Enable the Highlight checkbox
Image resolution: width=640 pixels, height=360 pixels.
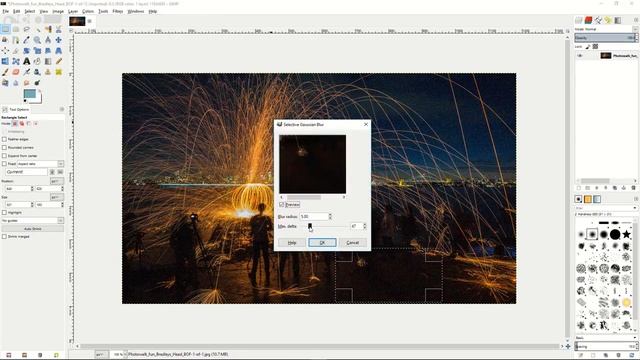click(4, 212)
